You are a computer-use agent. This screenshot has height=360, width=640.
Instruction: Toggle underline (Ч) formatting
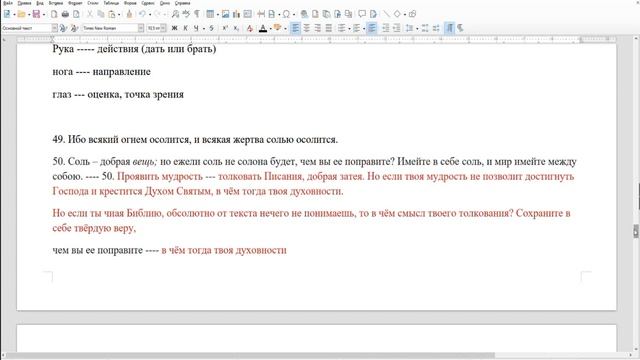(x=196, y=28)
